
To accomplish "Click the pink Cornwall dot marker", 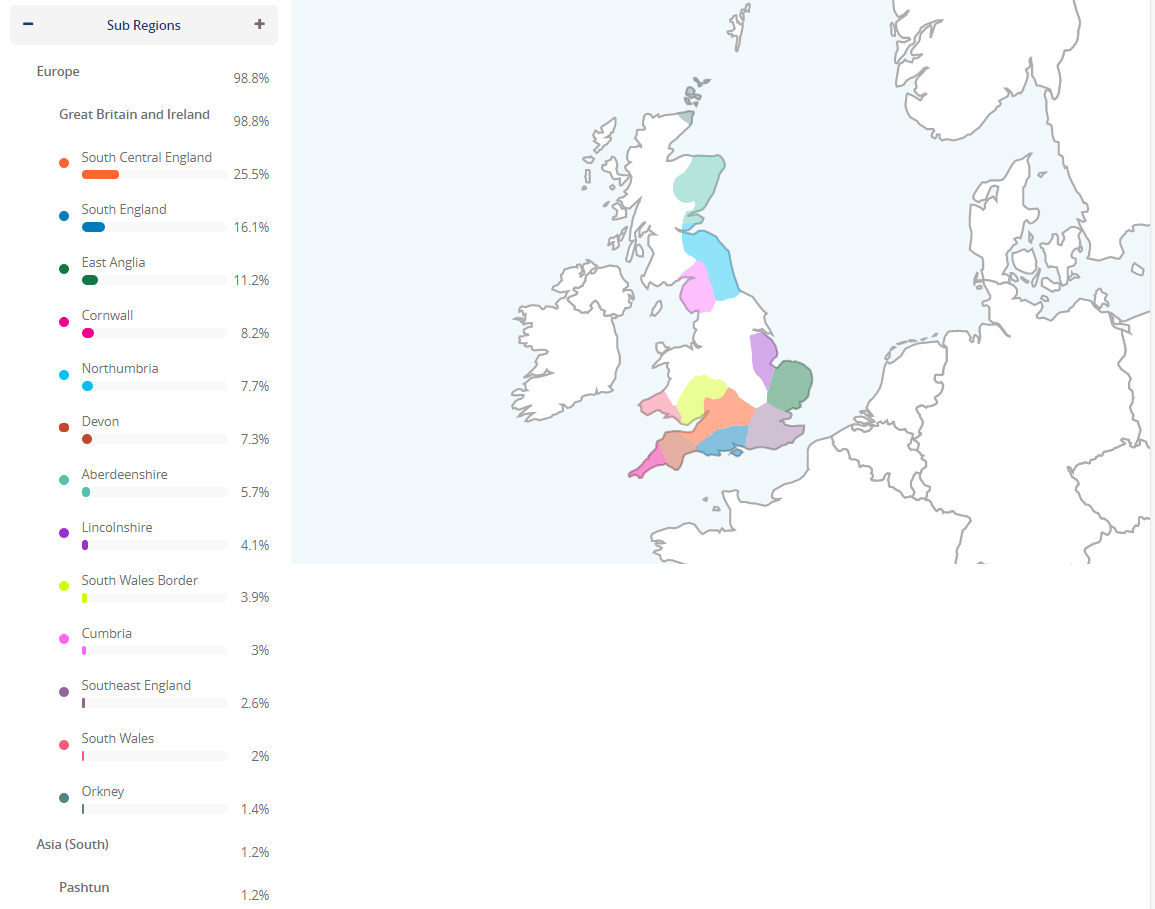I will tap(64, 320).
